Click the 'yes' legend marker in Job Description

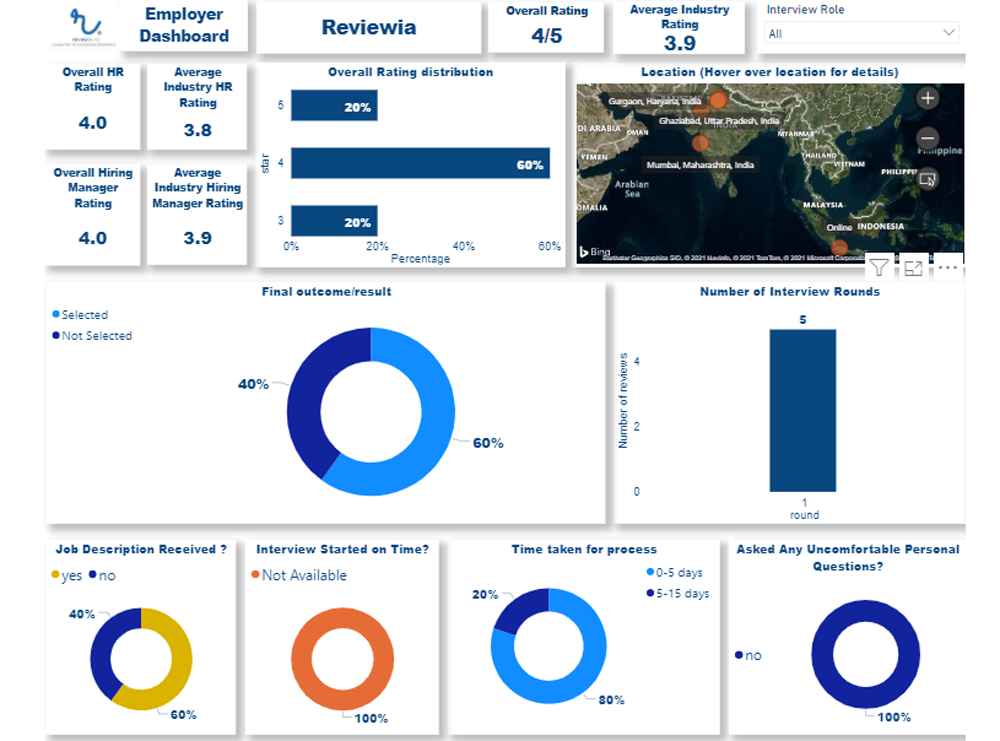click(x=55, y=575)
